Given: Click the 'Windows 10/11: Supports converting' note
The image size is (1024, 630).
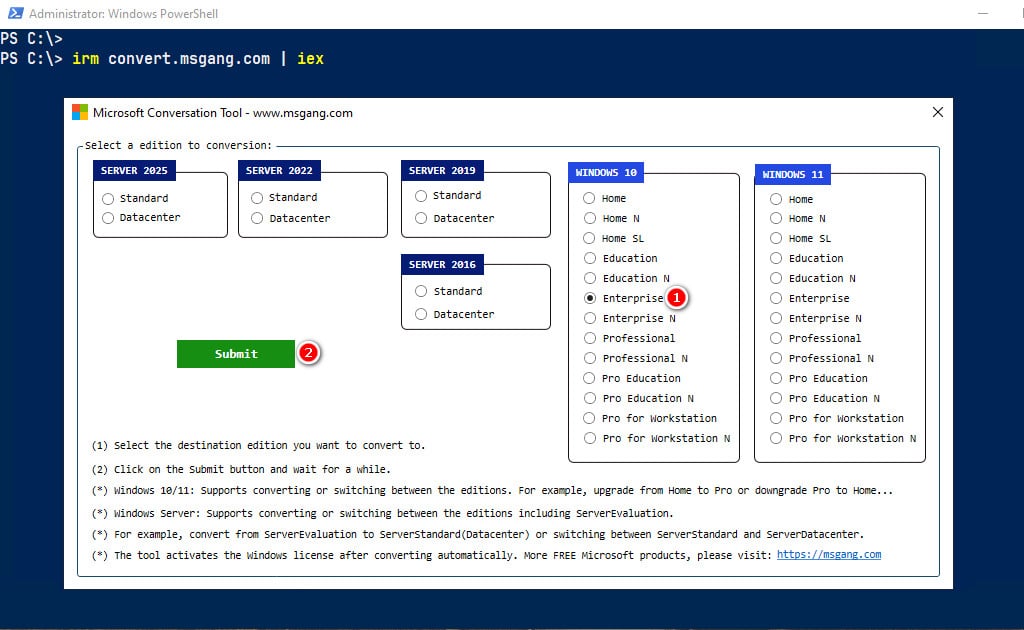Looking at the screenshot, I should (x=492, y=490).
